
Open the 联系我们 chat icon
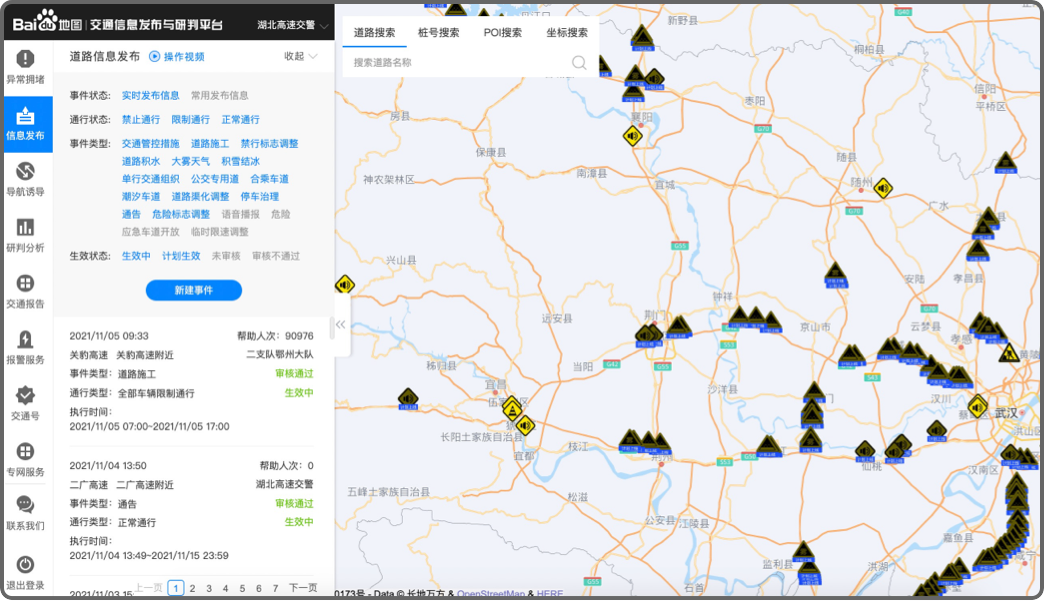pyautogui.click(x=25, y=505)
